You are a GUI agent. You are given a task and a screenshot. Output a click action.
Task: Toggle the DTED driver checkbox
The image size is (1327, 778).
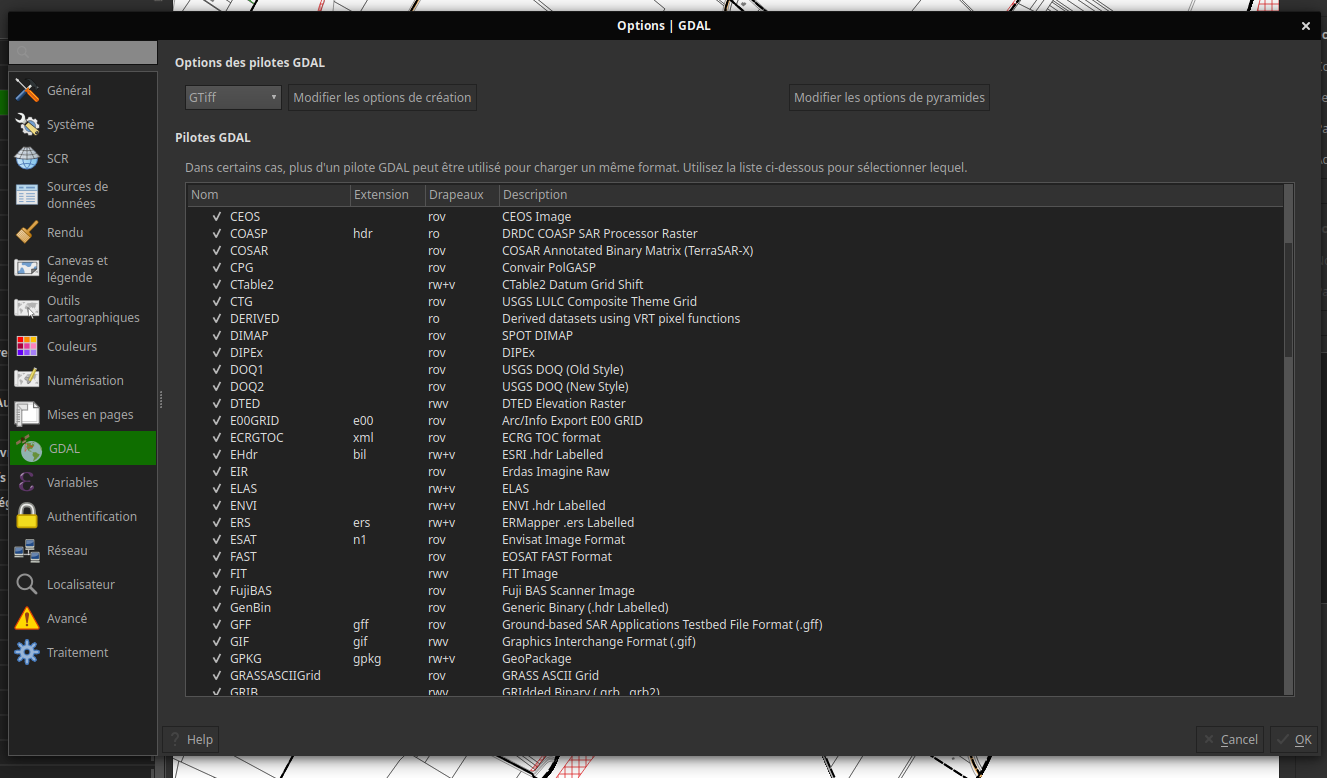216,403
